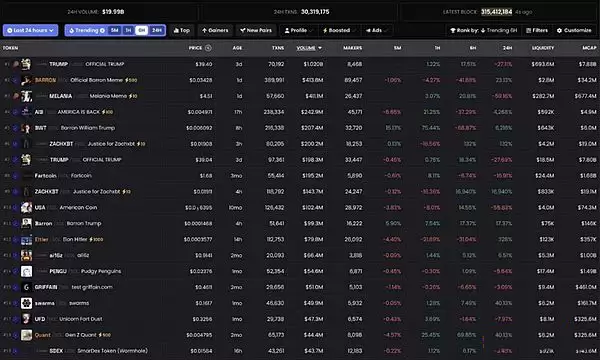
Task: Click the dollar icon beside PRICE header
Action: pos(208,48)
